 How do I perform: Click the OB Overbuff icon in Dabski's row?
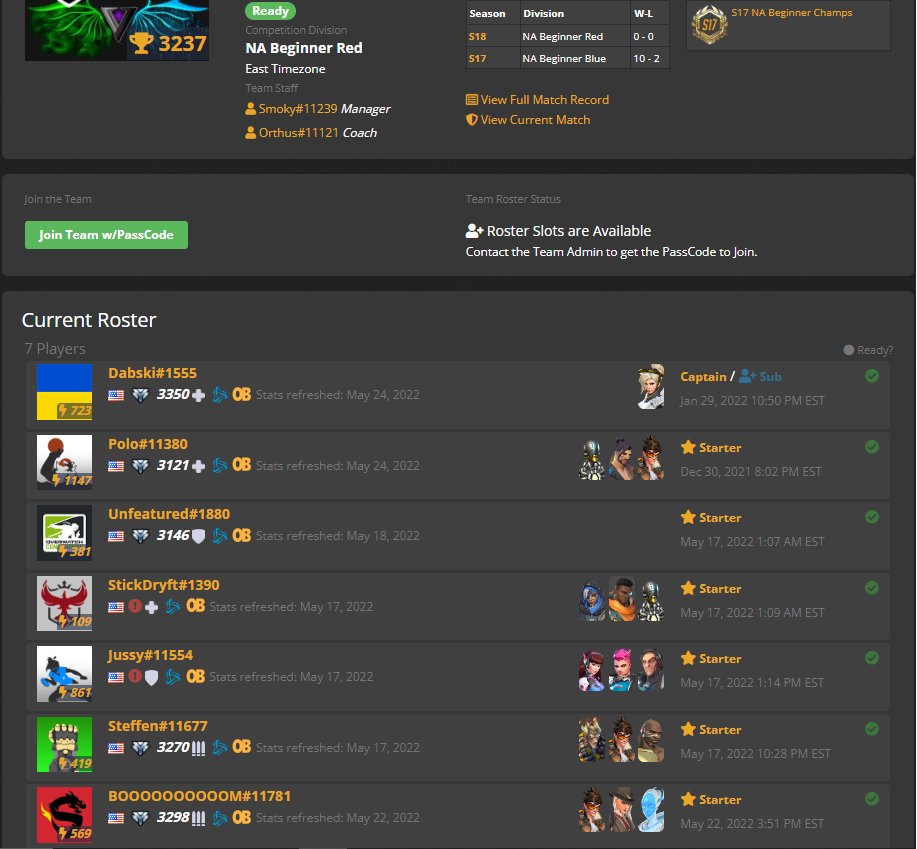coord(242,395)
